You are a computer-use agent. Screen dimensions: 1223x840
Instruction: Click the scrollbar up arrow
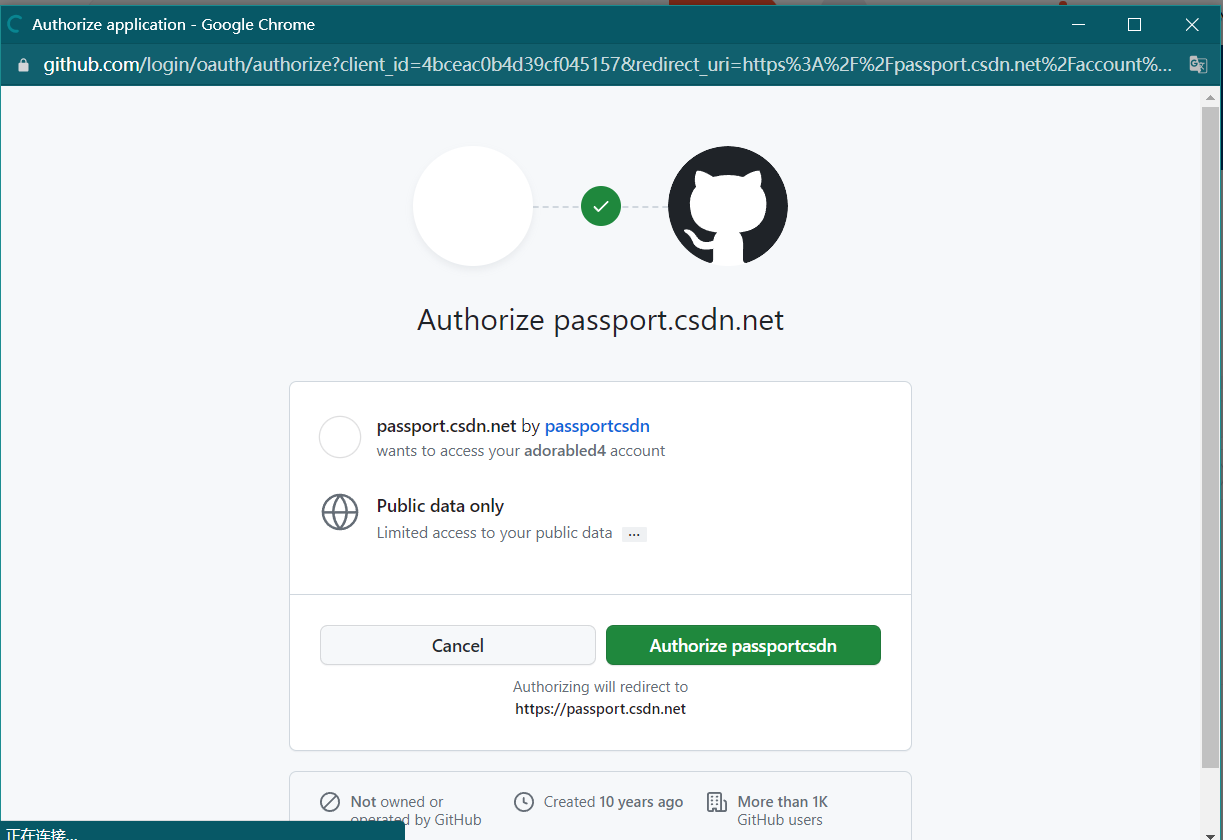pyautogui.click(x=1210, y=97)
